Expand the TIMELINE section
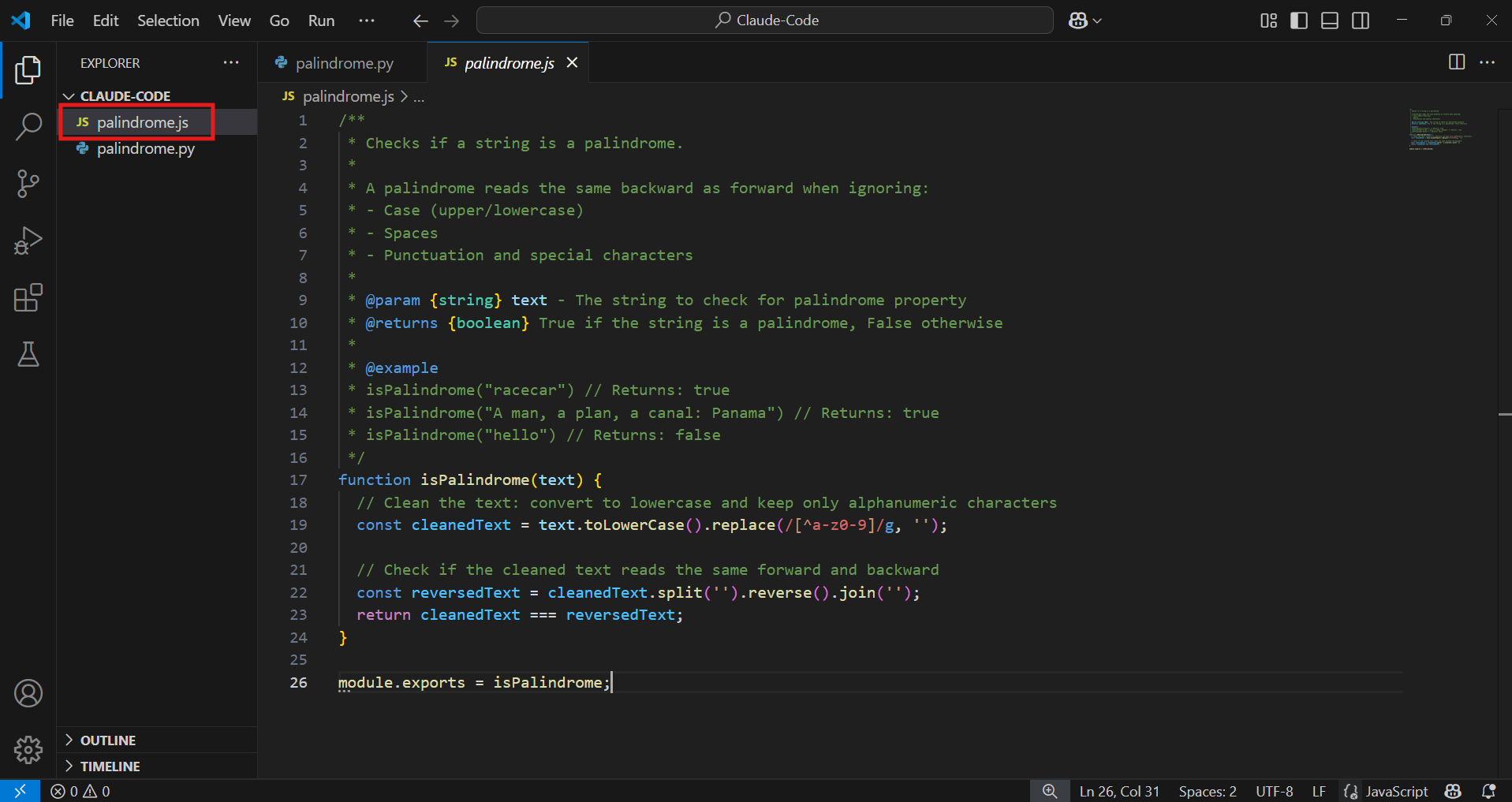The image size is (1512, 802). point(158,766)
